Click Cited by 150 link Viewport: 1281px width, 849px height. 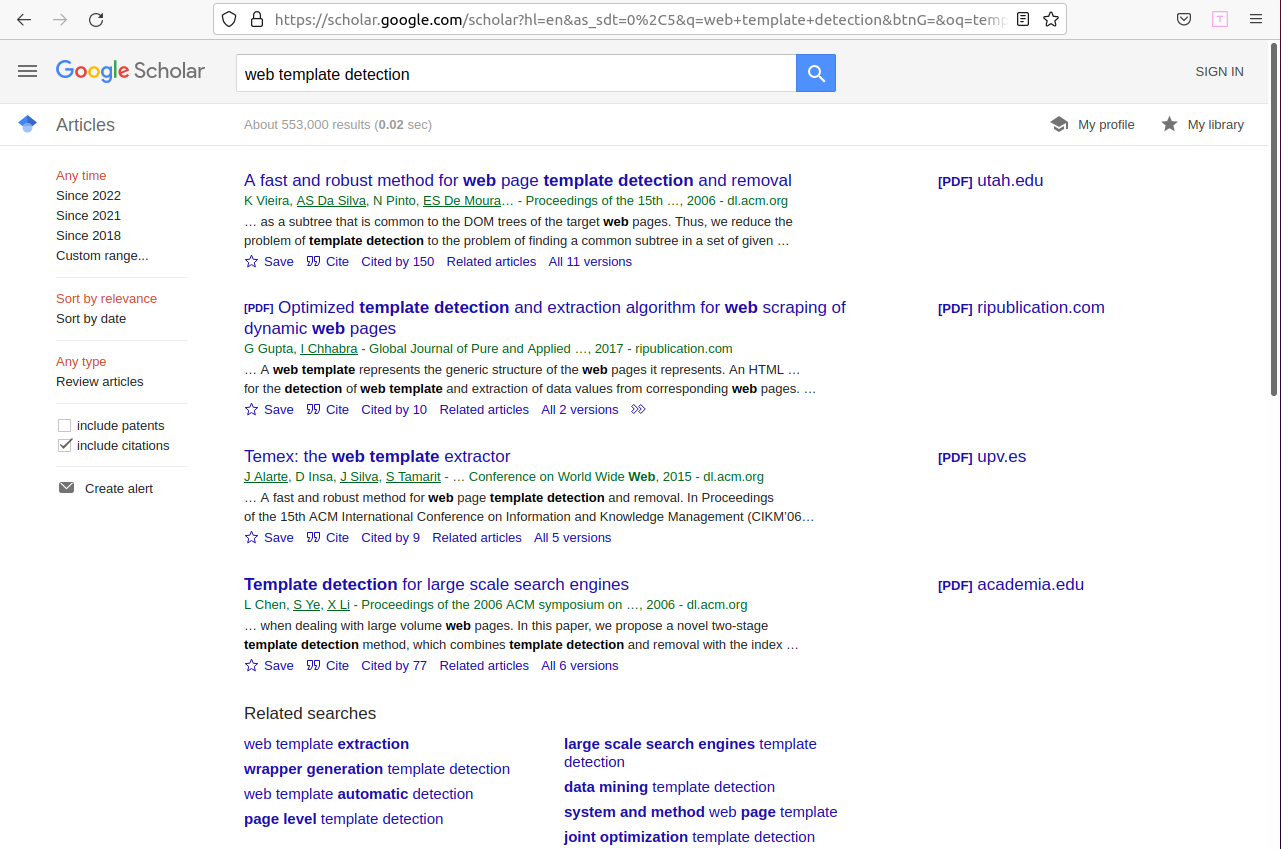pos(398,262)
